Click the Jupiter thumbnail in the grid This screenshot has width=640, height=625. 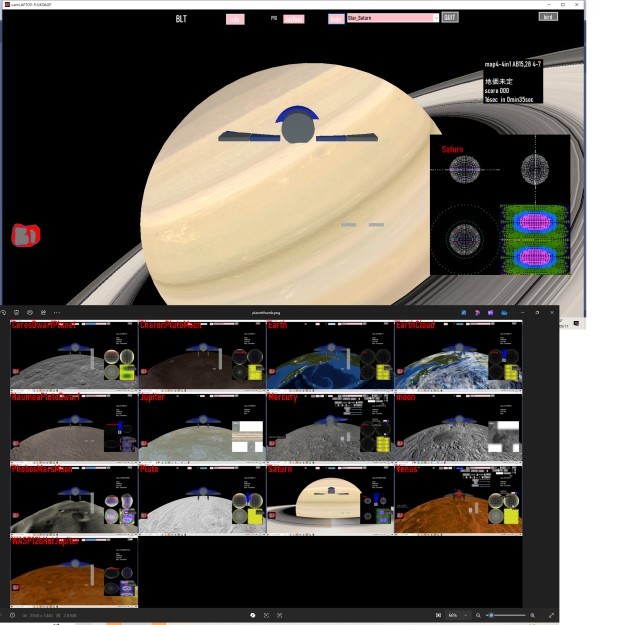(202, 427)
